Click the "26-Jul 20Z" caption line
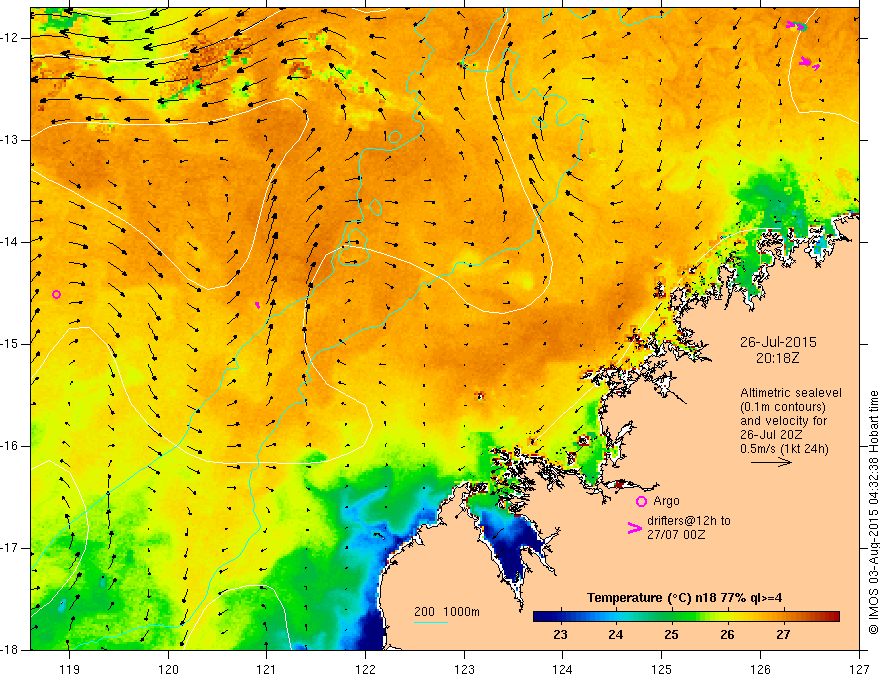This screenshot has height=680, width=880. [x=771, y=435]
